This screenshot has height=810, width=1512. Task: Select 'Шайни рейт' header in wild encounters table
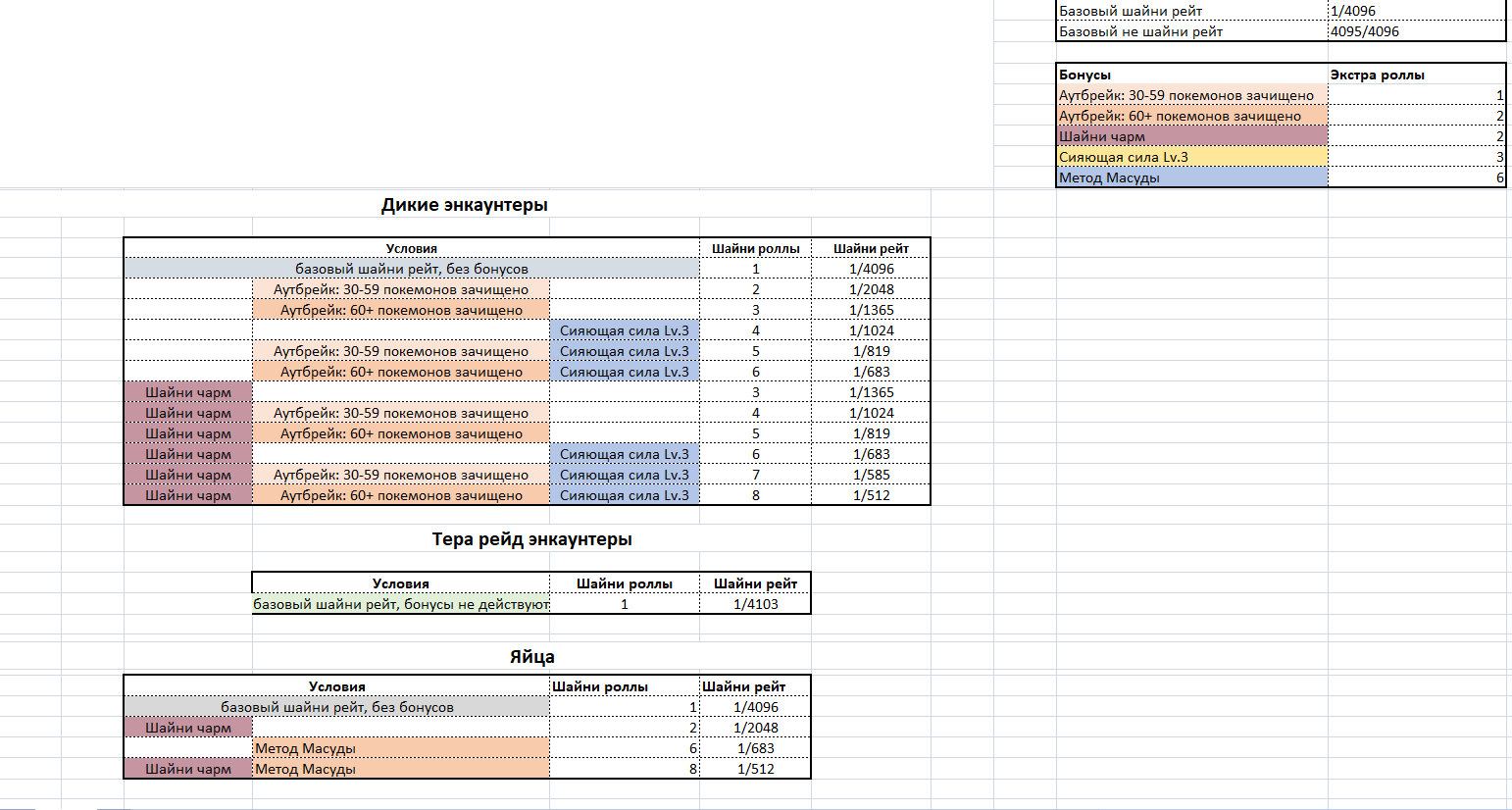(x=871, y=248)
